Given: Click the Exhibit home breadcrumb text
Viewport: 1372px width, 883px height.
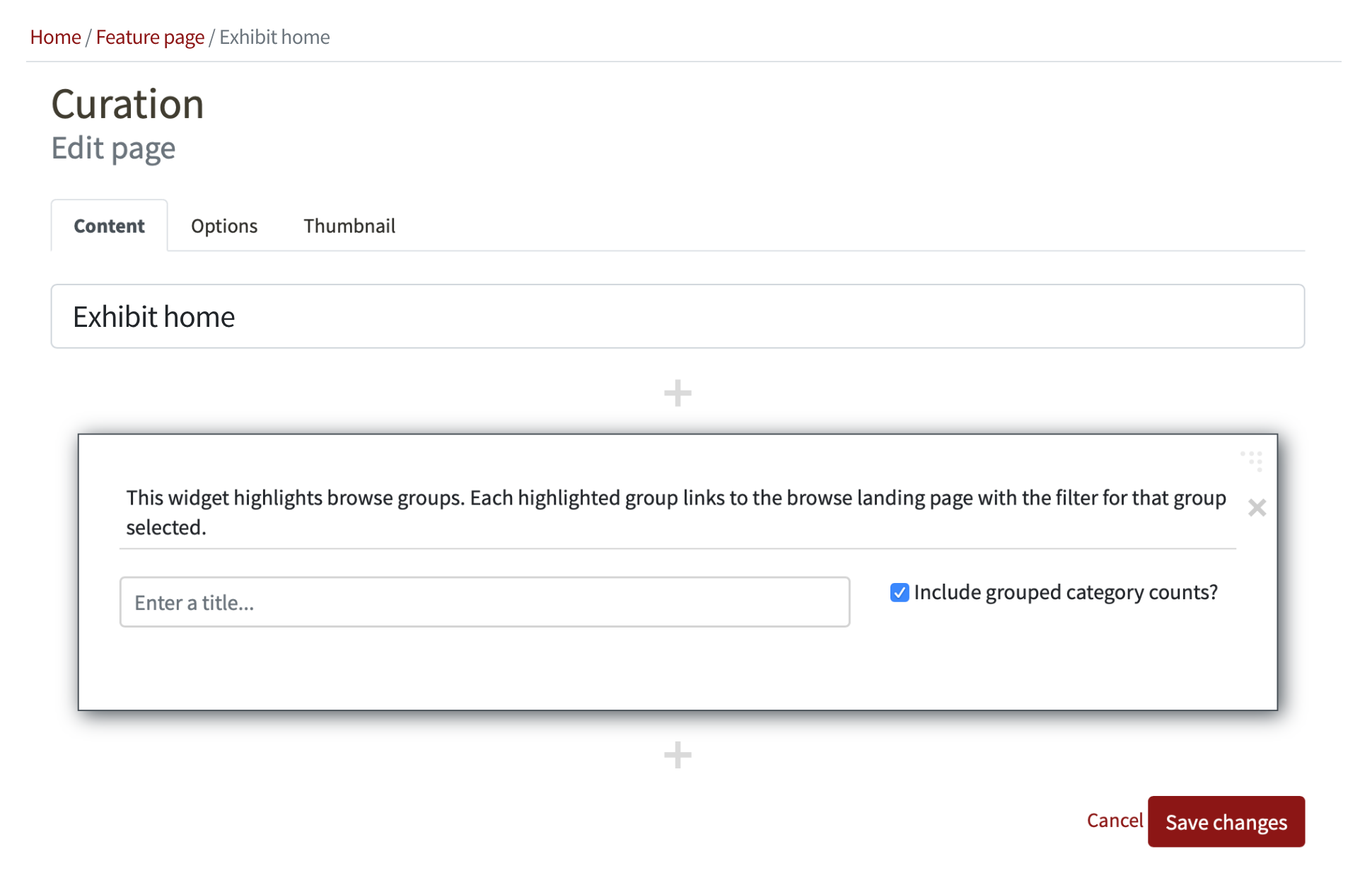Looking at the screenshot, I should click(274, 37).
